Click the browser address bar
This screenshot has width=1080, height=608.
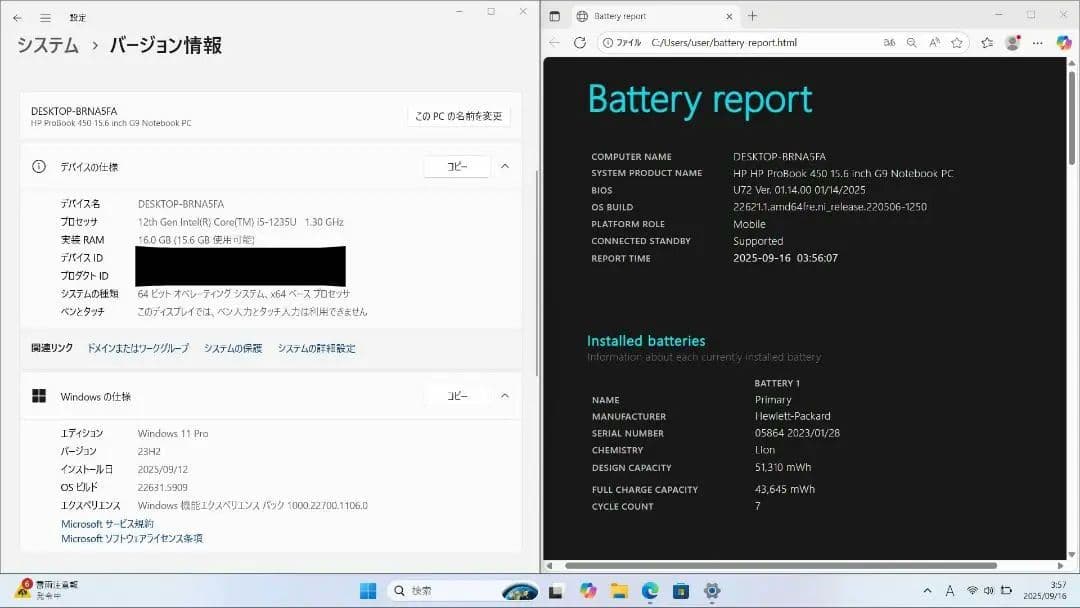700,42
